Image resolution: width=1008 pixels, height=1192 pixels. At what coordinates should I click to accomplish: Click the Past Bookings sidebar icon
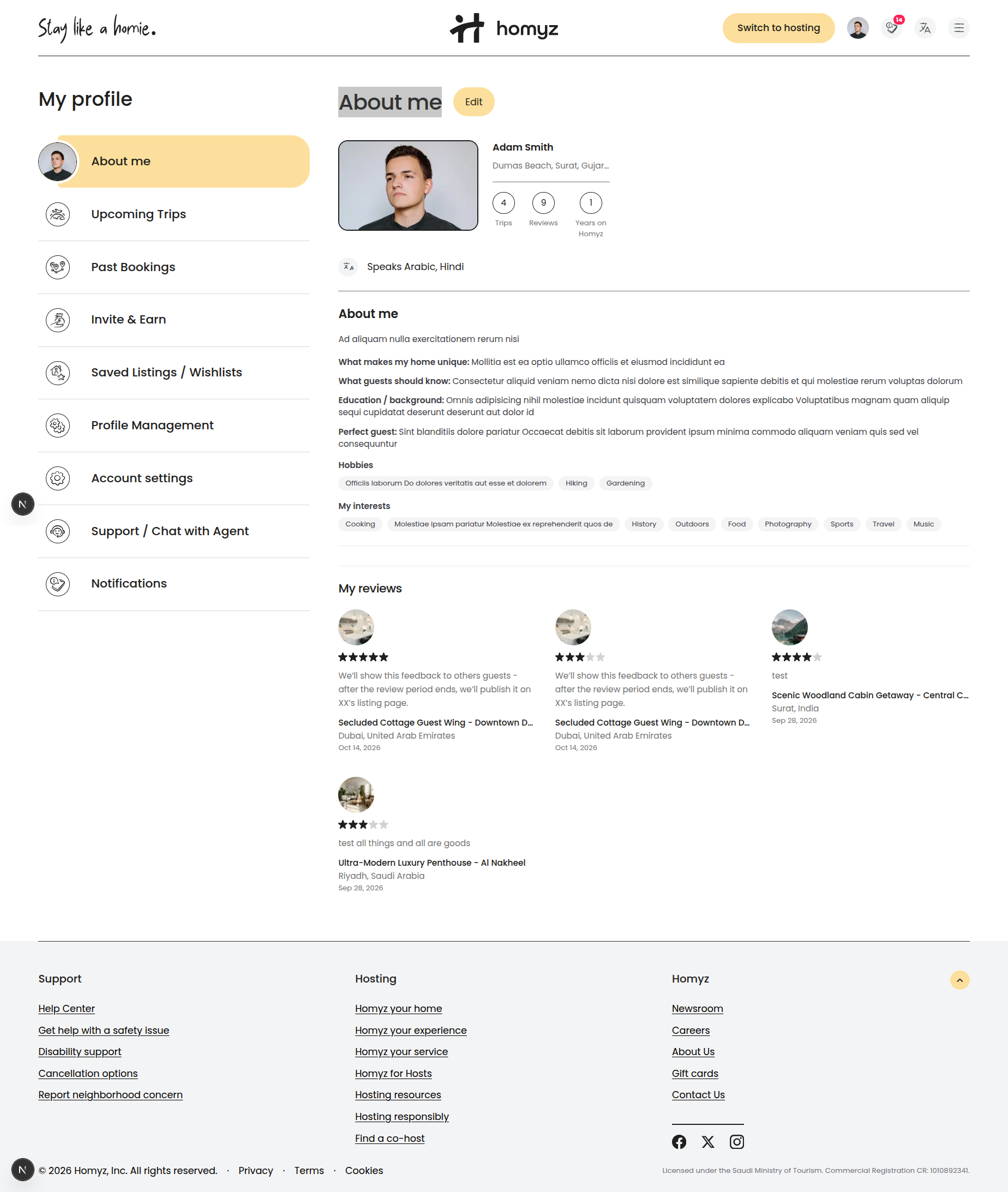pos(58,267)
